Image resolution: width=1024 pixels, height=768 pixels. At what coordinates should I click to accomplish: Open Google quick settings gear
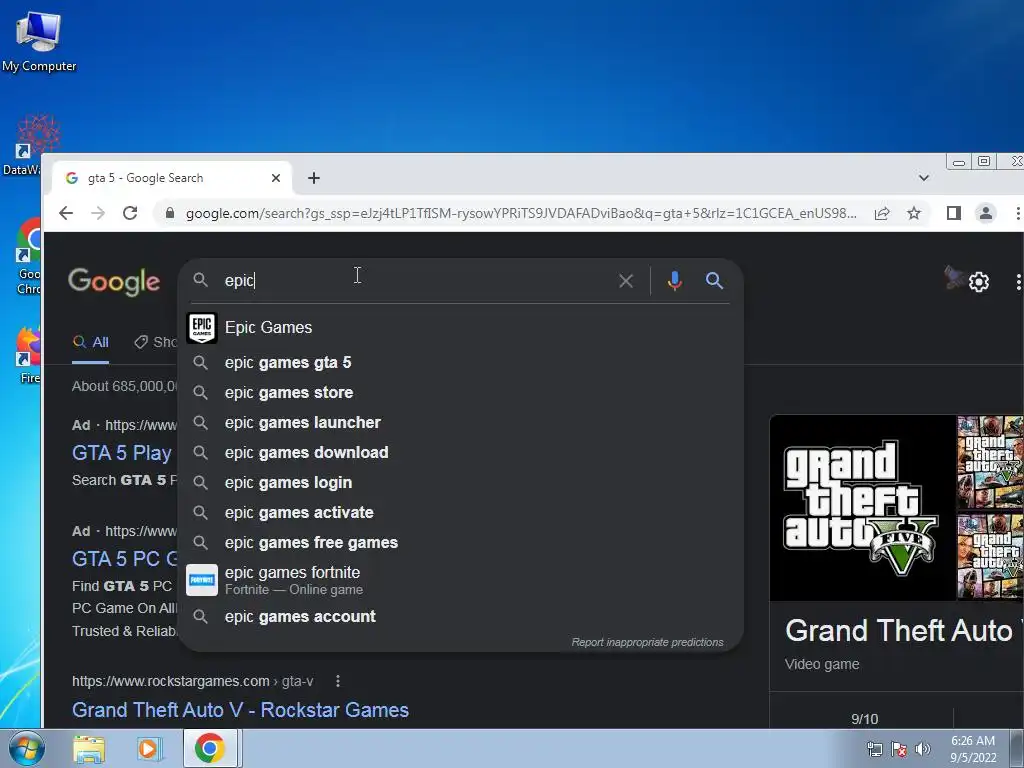click(978, 282)
